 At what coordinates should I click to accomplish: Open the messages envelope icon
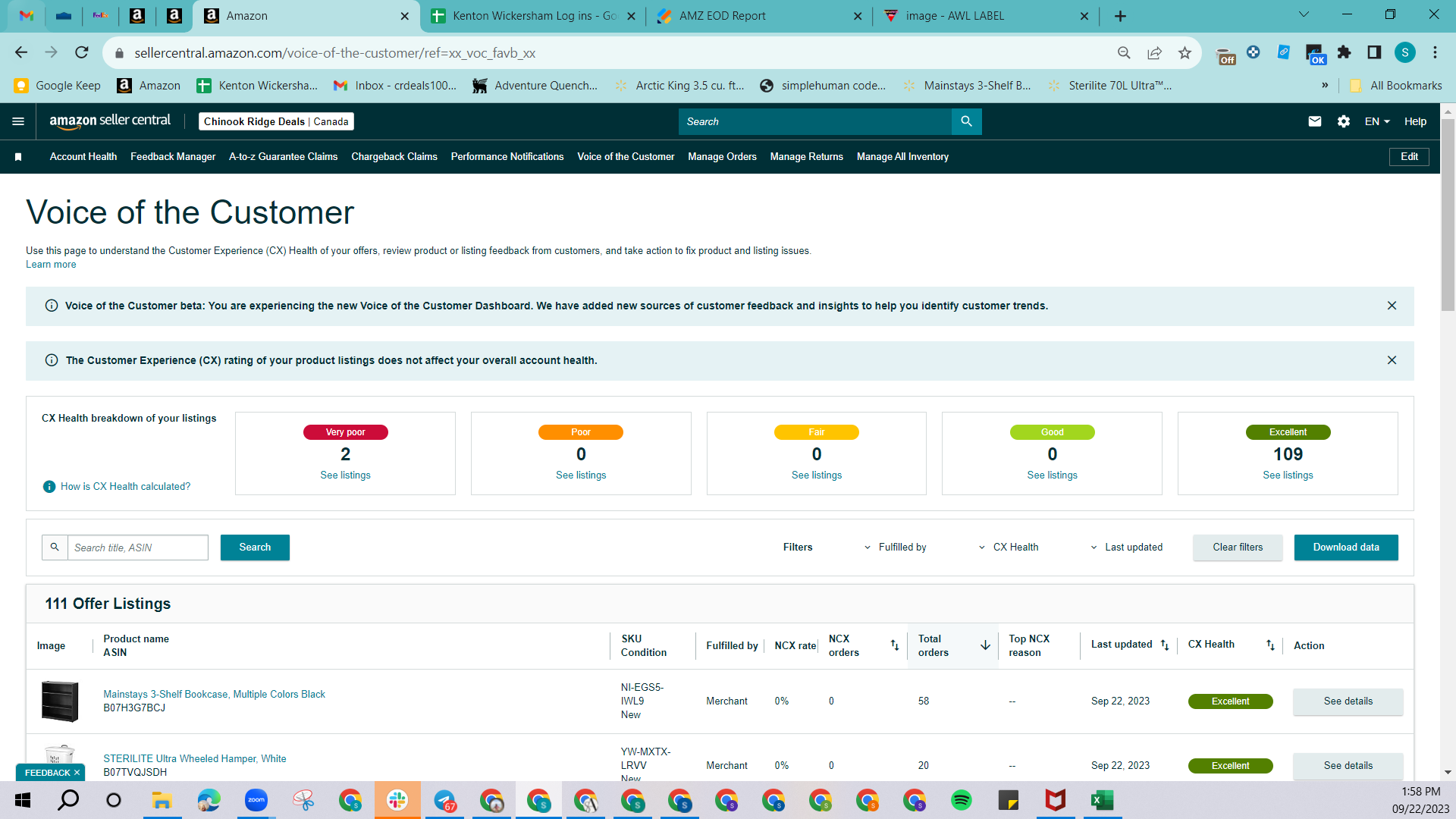click(x=1315, y=121)
